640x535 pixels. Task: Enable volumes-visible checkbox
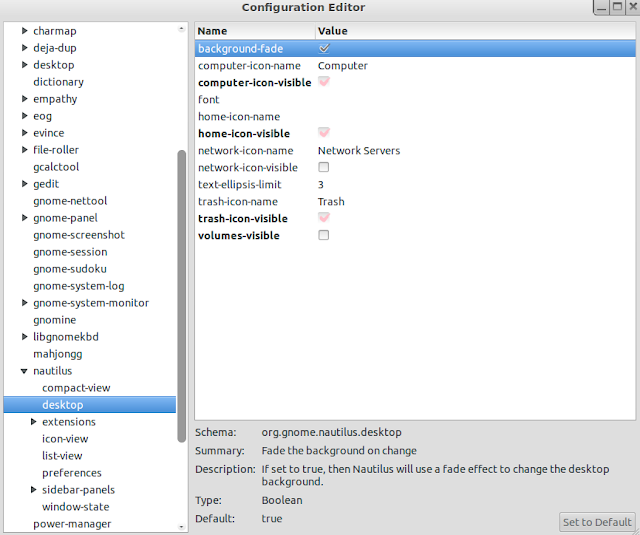(324, 235)
